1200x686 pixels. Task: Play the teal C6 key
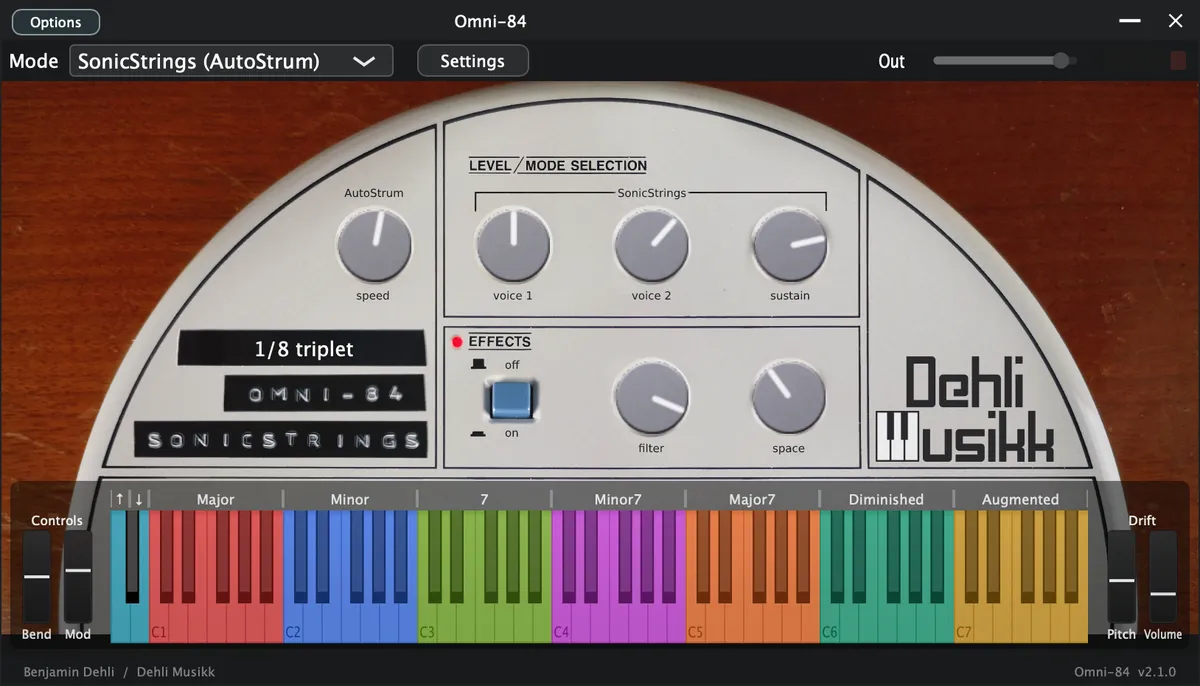pyautogui.click(x=829, y=624)
